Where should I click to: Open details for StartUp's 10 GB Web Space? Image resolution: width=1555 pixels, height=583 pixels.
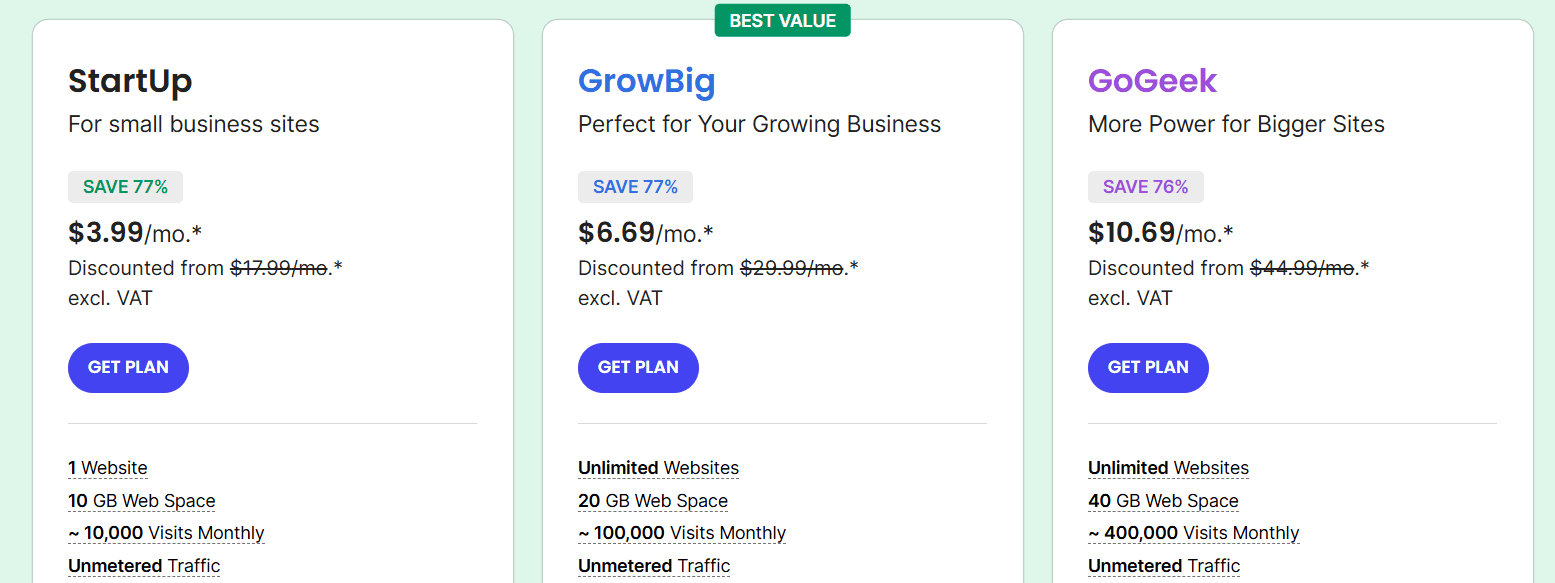(x=141, y=500)
